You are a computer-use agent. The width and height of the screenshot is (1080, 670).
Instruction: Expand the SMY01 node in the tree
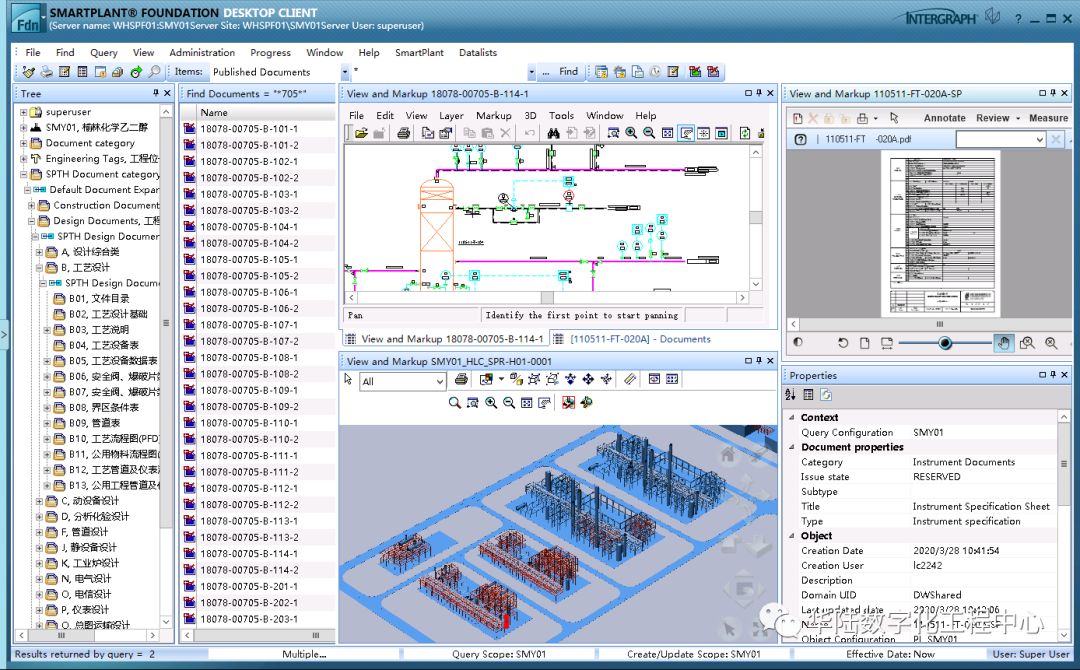point(23,128)
